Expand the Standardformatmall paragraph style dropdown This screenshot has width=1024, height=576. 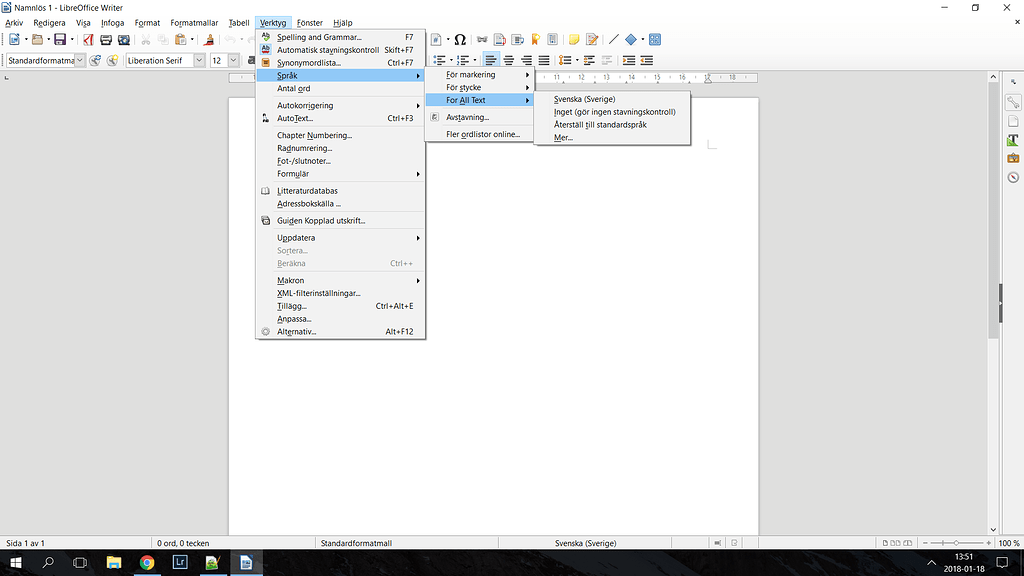78,59
